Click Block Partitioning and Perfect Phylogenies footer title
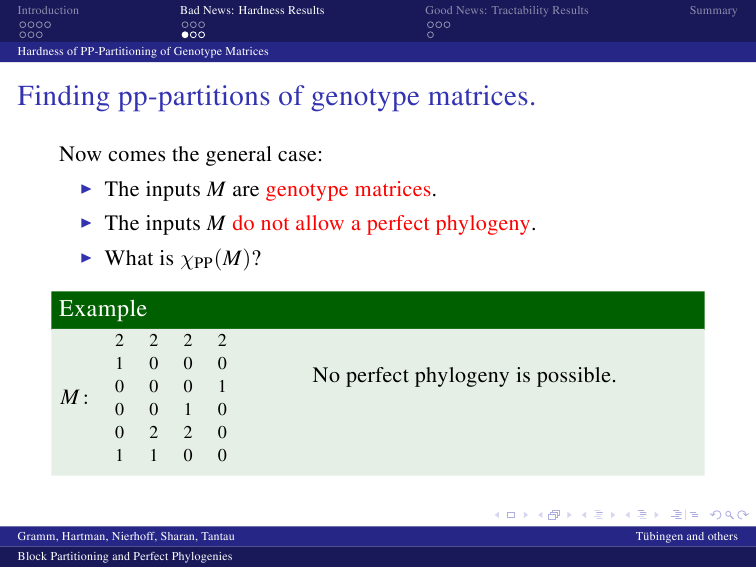The height and width of the screenshot is (567, 756). (125, 556)
